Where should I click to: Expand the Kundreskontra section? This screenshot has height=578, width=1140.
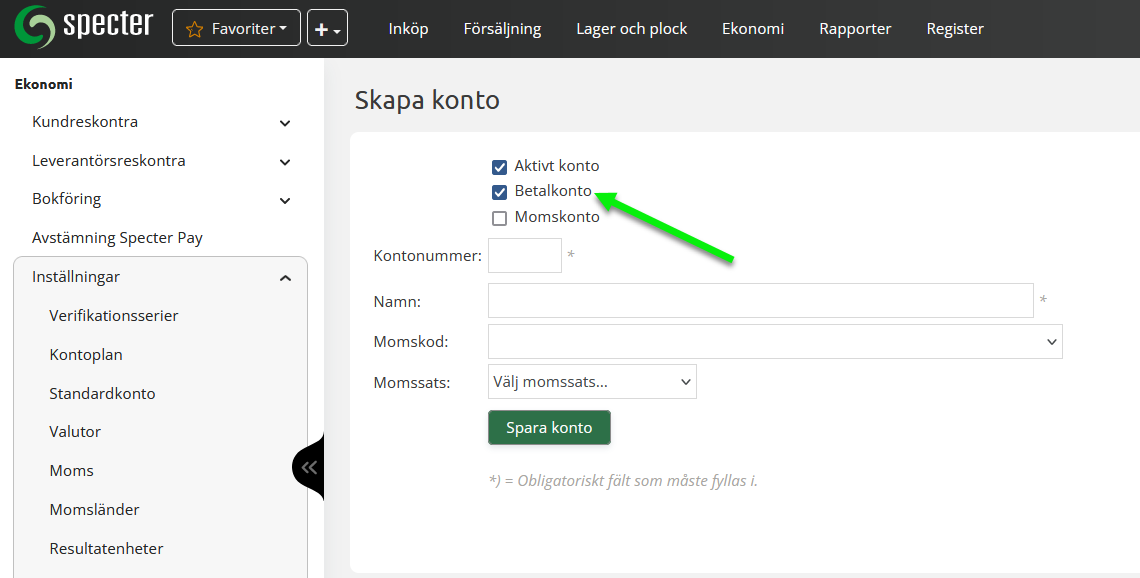click(x=285, y=123)
